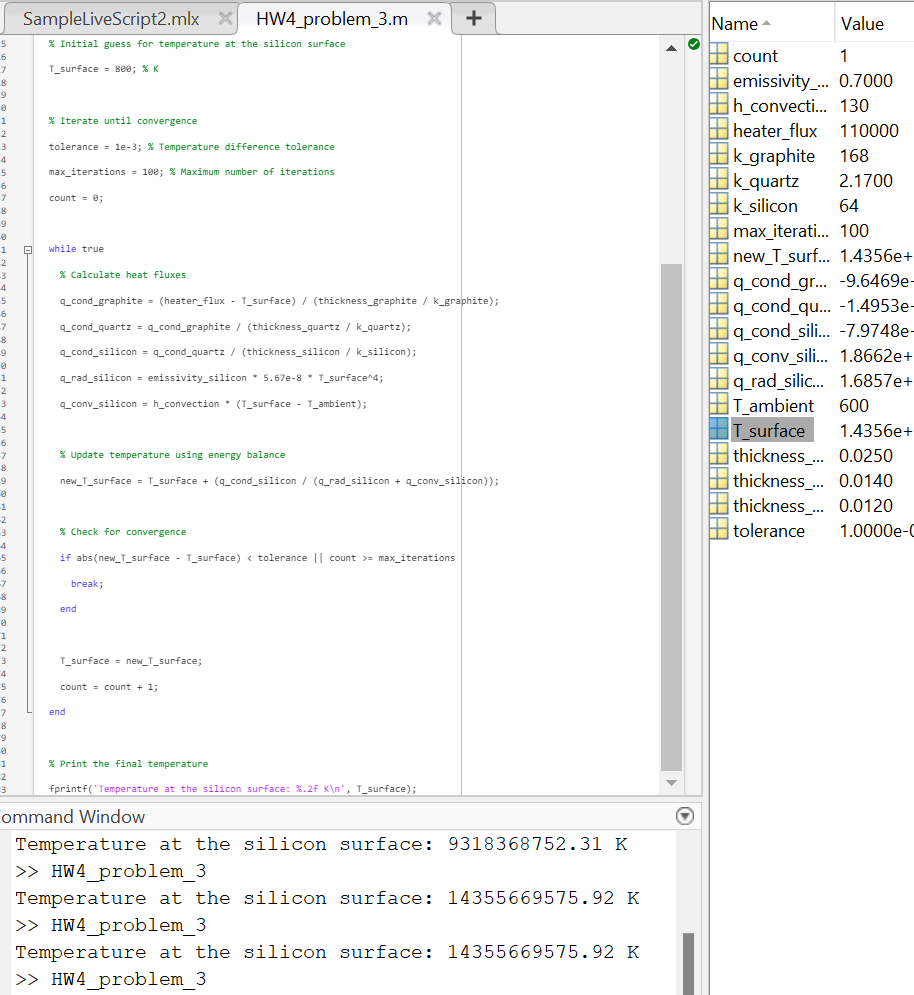Click the fprintf statement line

tap(232, 789)
